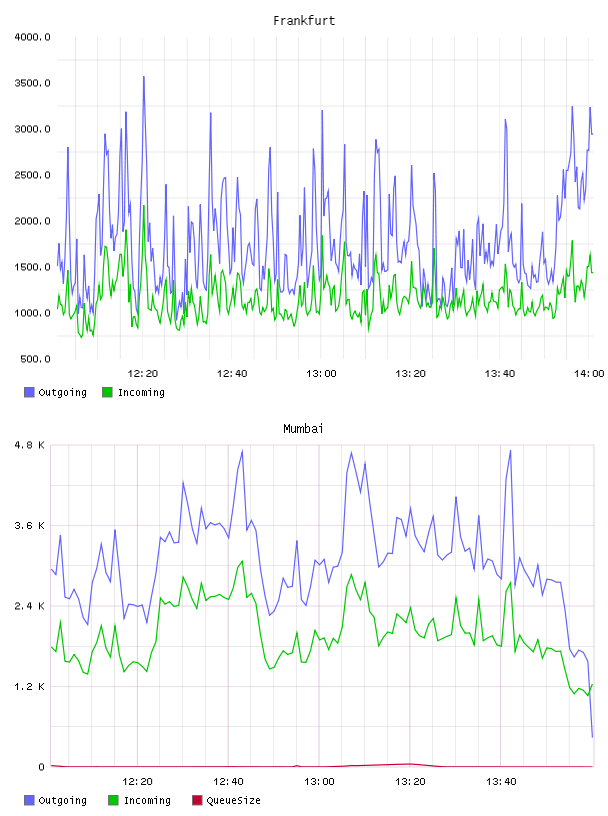Click the green Incoming swatch in the Mumbai legend
This screenshot has height=816, width=608.
click(x=113, y=800)
